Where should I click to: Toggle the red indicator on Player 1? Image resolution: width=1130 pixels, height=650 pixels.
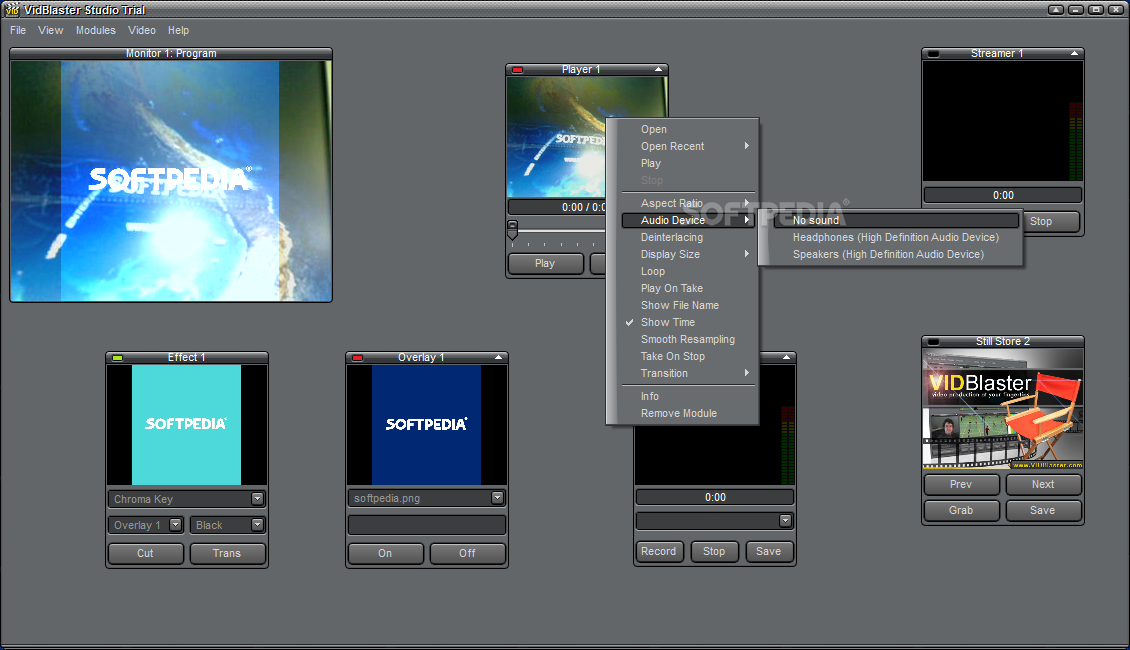(517, 70)
